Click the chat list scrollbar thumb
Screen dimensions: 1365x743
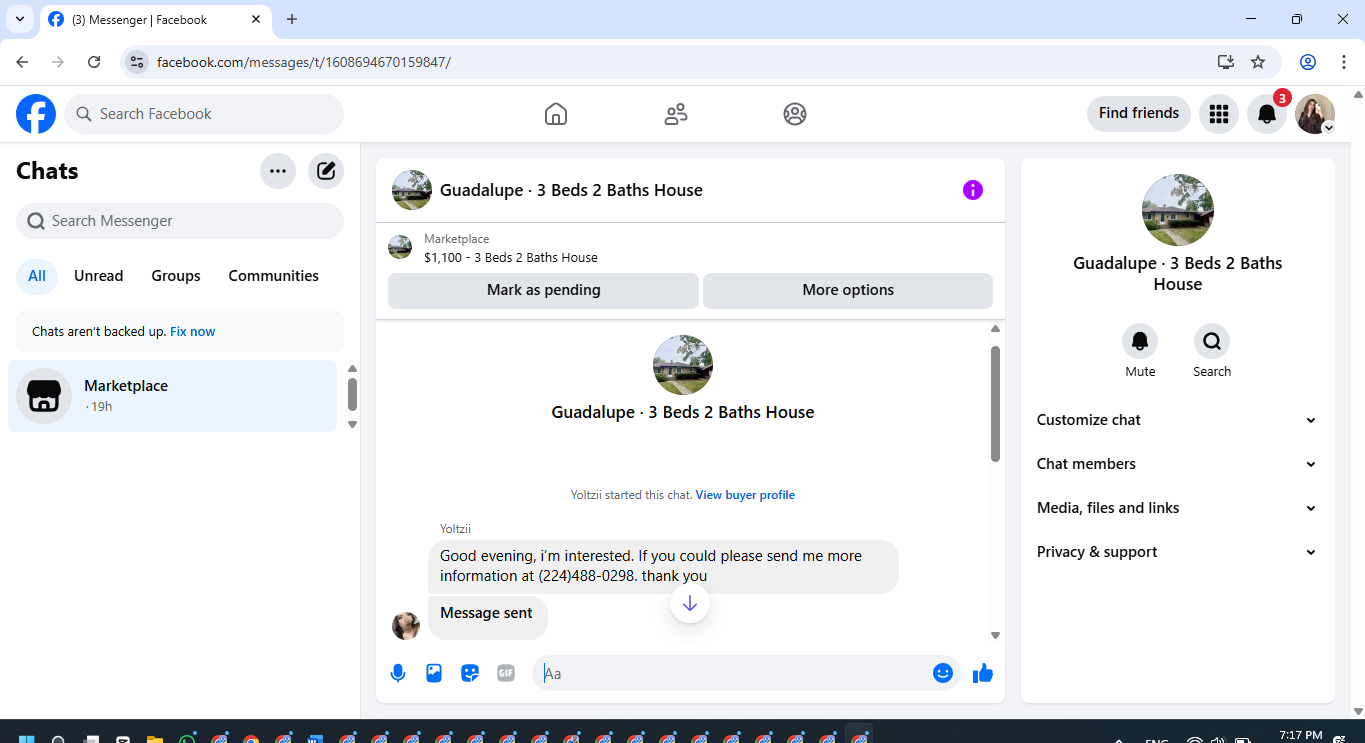click(x=352, y=393)
